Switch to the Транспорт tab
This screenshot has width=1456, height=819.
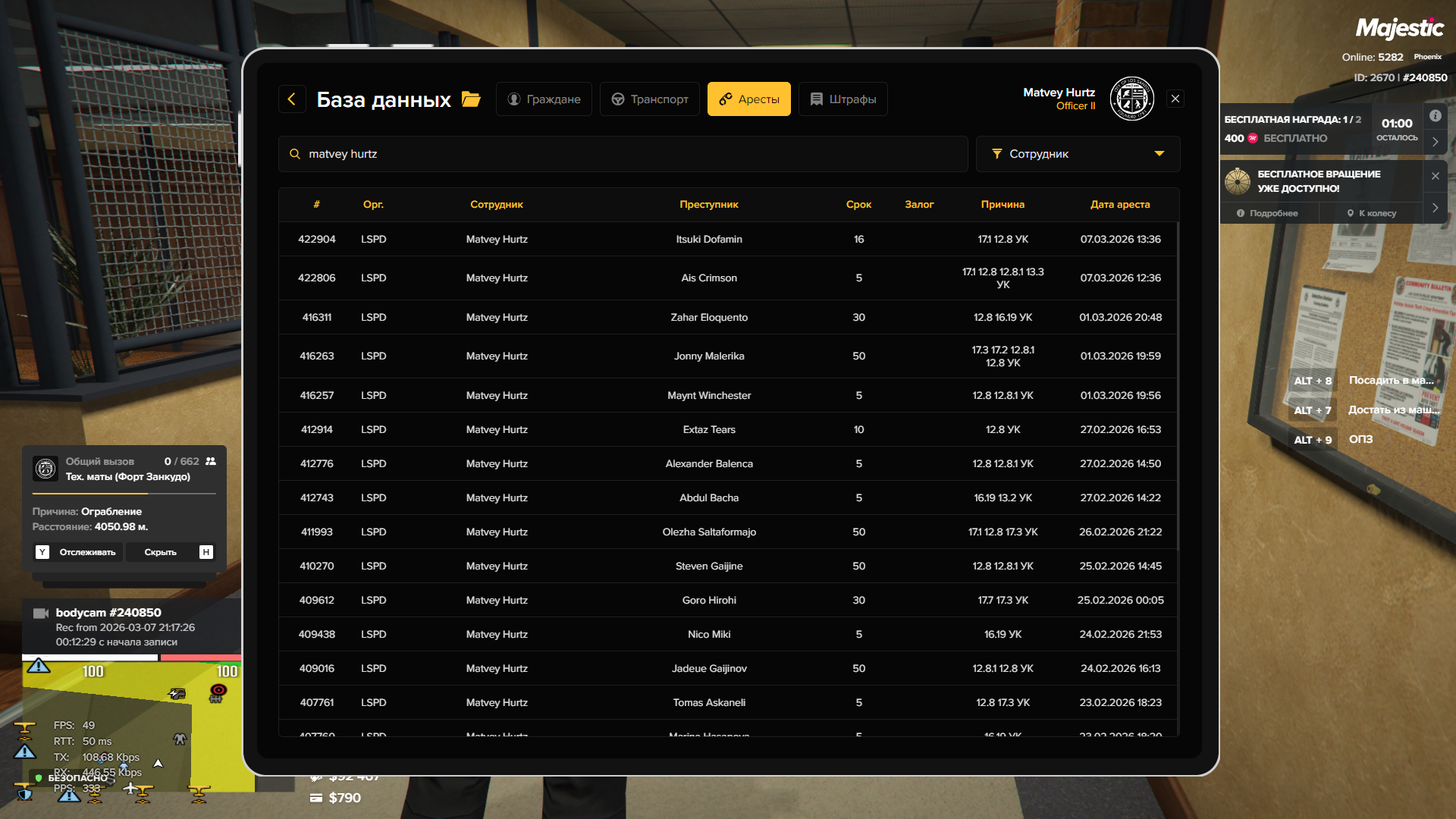pos(650,99)
